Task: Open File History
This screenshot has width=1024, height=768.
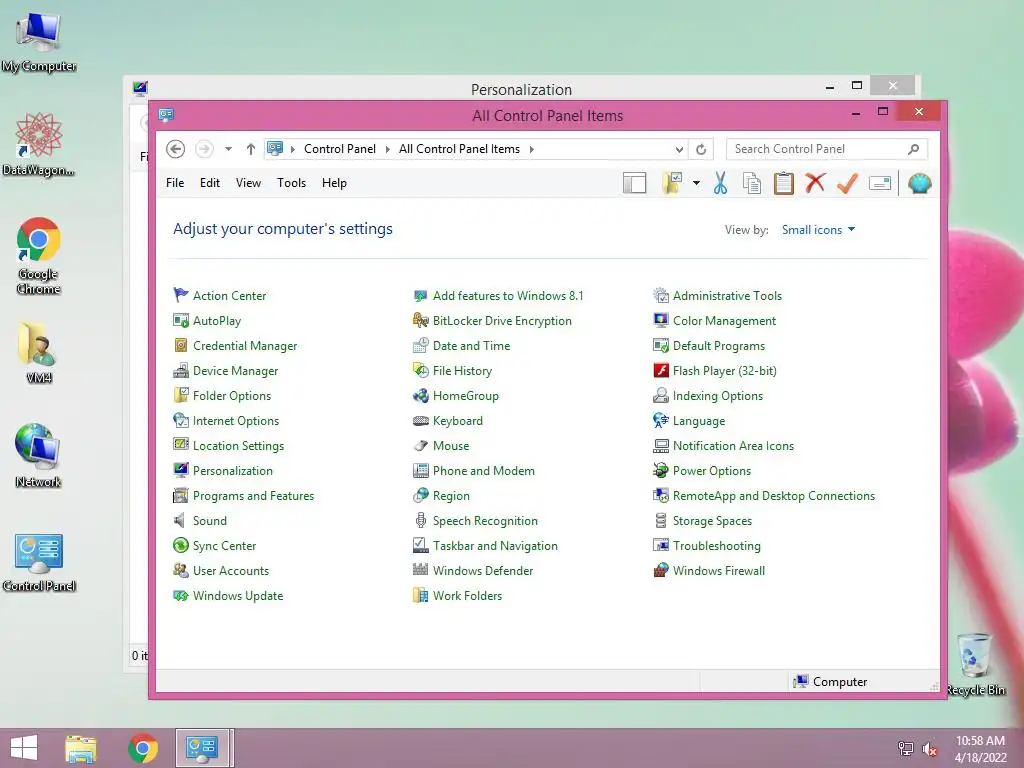Action: [x=453, y=371]
